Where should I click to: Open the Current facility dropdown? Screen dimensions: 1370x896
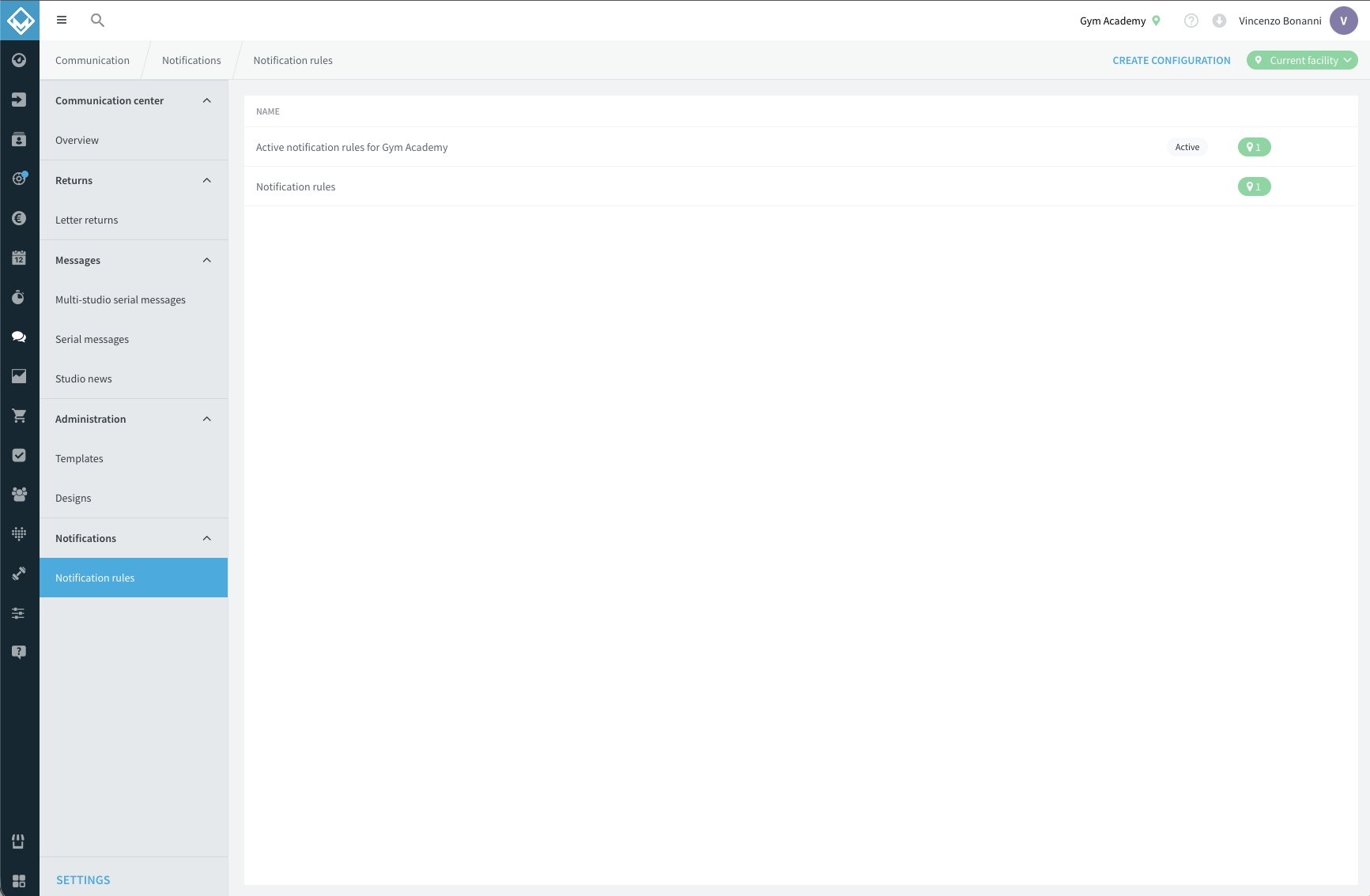click(1302, 60)
